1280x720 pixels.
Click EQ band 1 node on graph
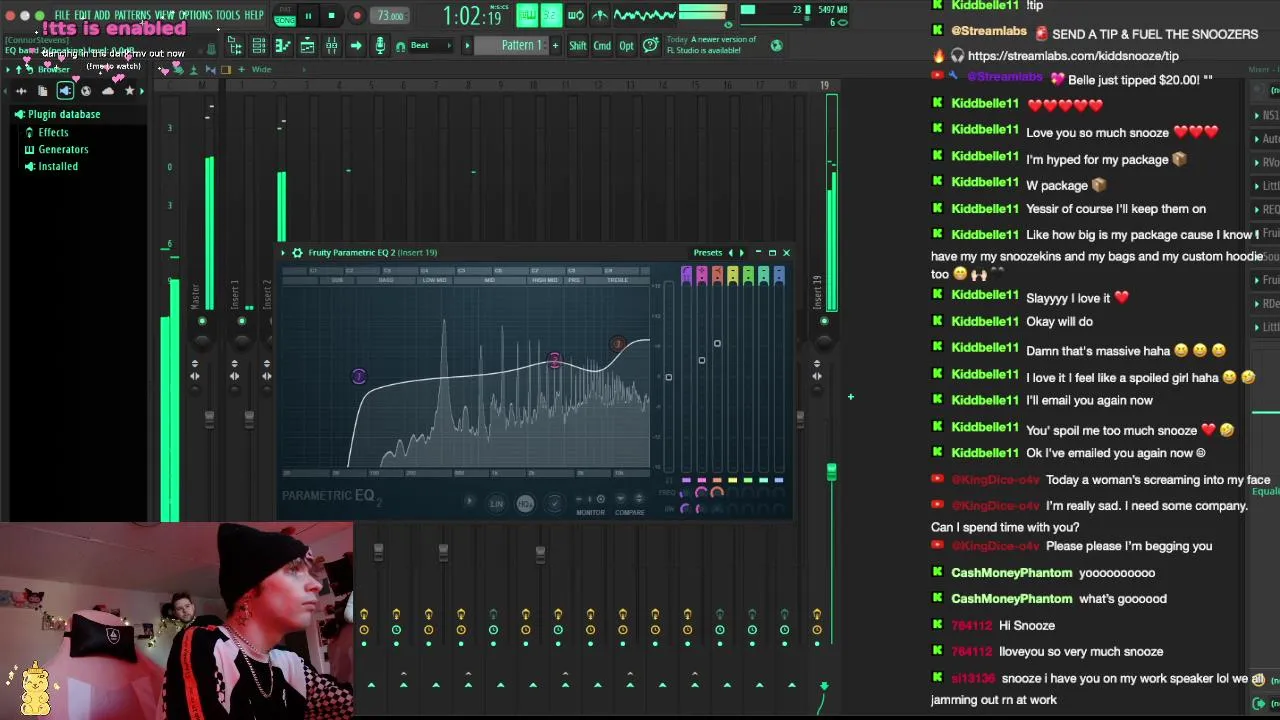359,377
